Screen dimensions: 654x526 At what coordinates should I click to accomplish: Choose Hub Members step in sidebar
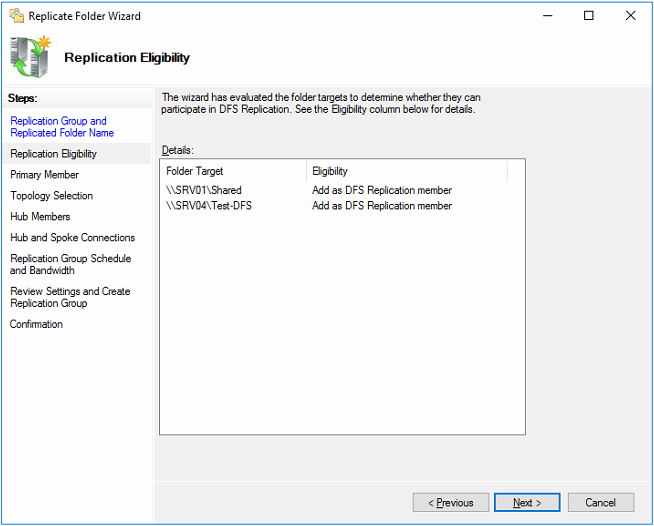point(40,217)
